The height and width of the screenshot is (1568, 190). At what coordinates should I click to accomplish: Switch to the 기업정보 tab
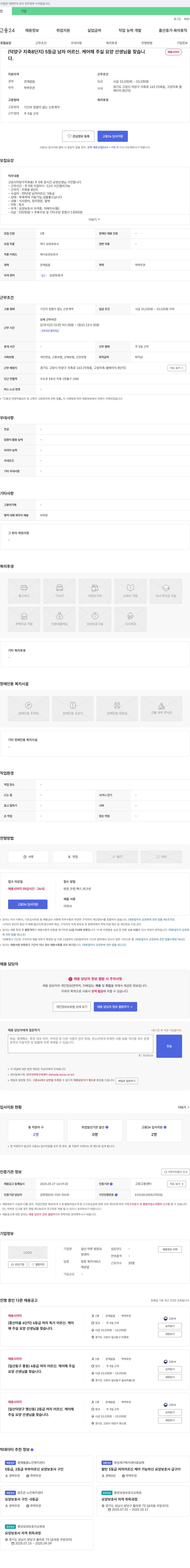coord(182,43)
